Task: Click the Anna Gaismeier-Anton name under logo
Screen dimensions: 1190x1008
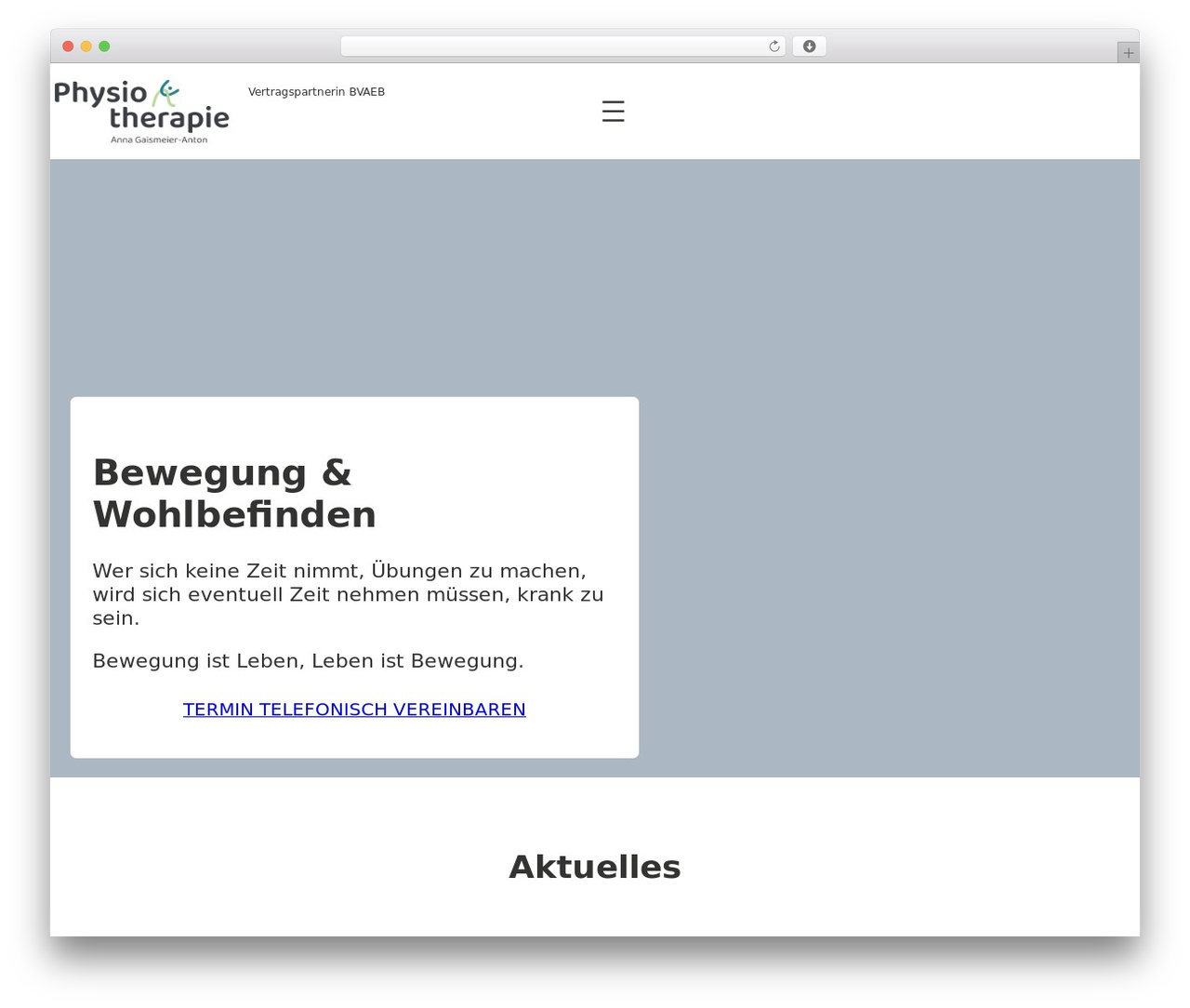Action: (x=159, y=140)
